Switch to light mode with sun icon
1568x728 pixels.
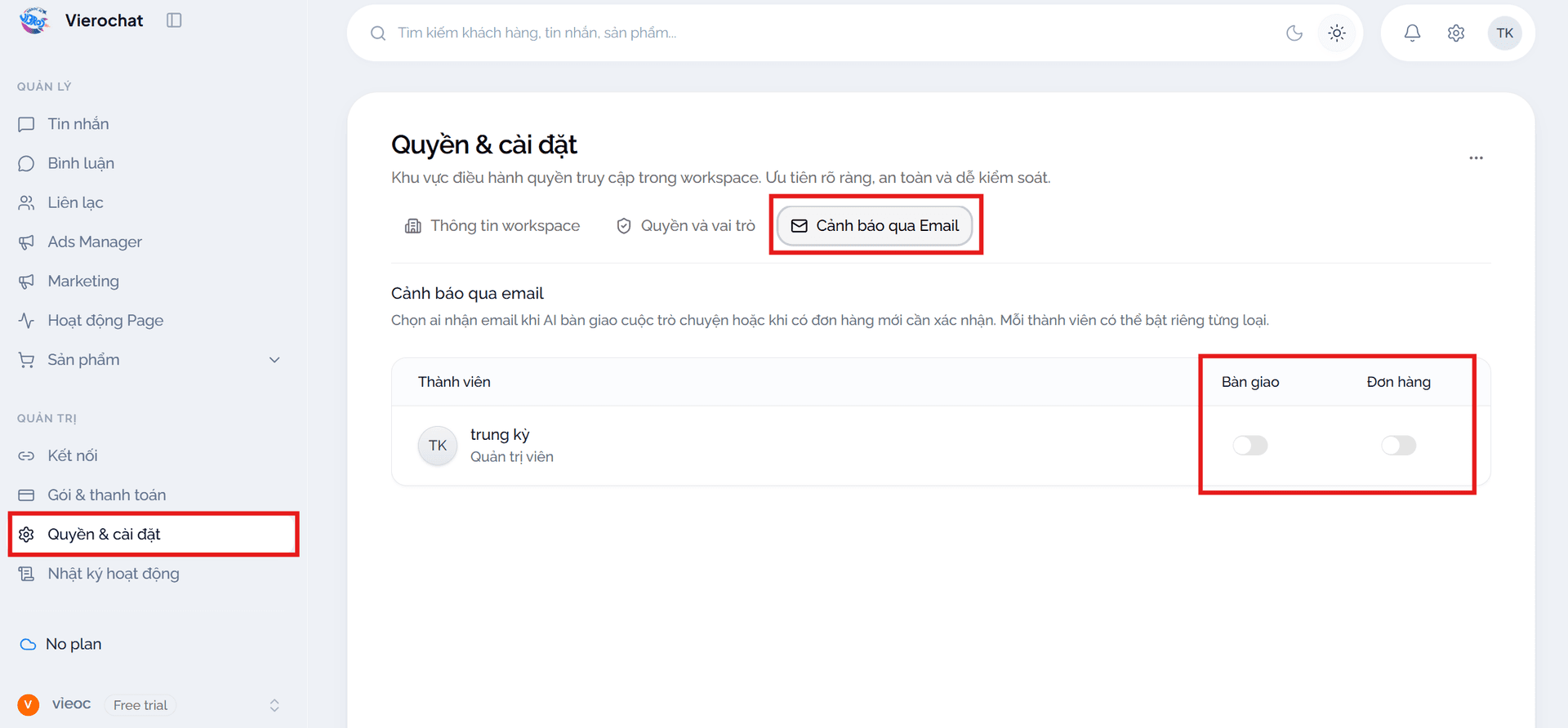[x=1337, y=33]
